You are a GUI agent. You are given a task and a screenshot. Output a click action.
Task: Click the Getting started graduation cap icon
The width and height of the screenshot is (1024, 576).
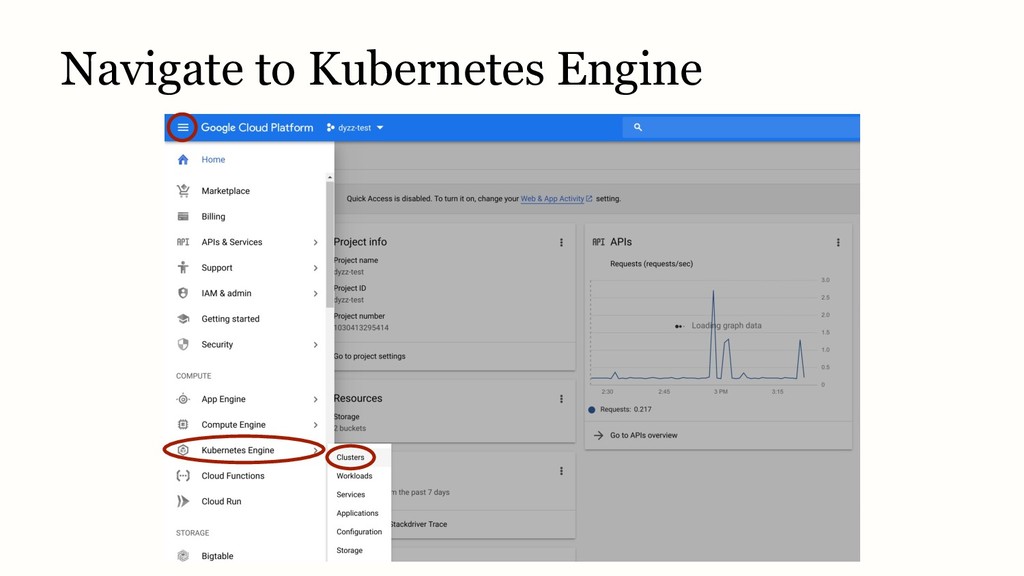click(x=183, y=319)
